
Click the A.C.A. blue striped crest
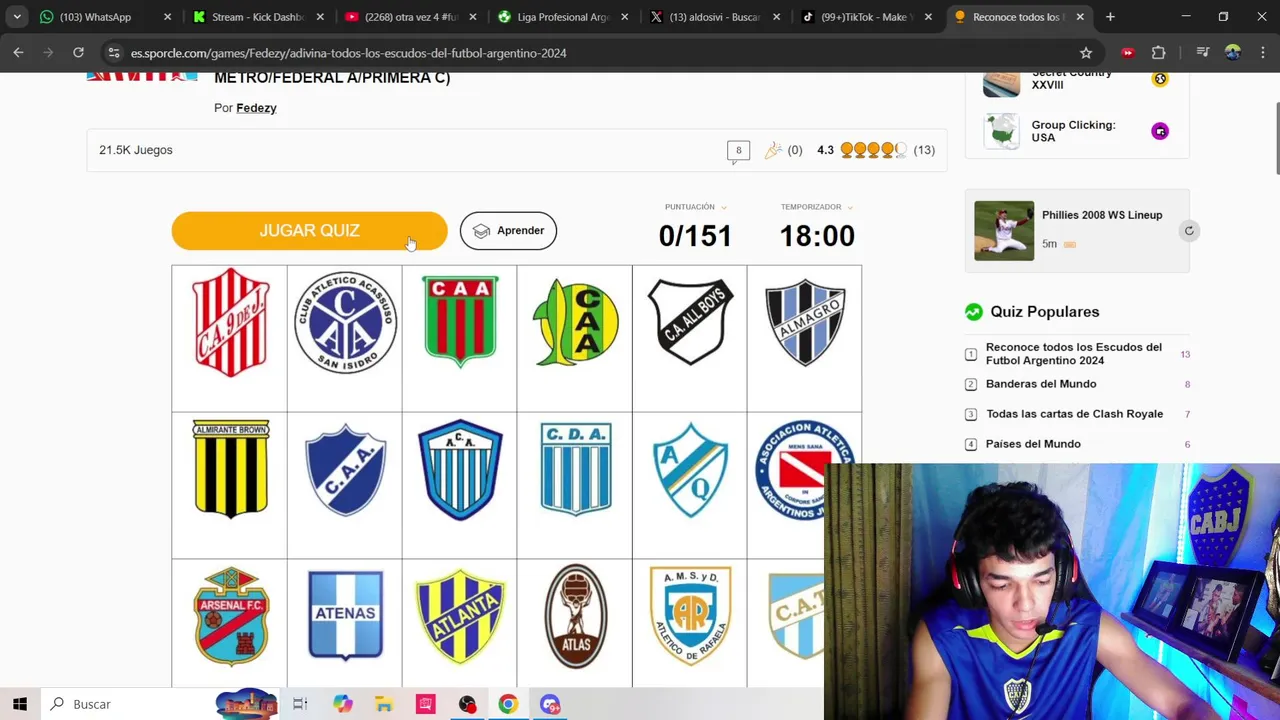coord(460,469)
